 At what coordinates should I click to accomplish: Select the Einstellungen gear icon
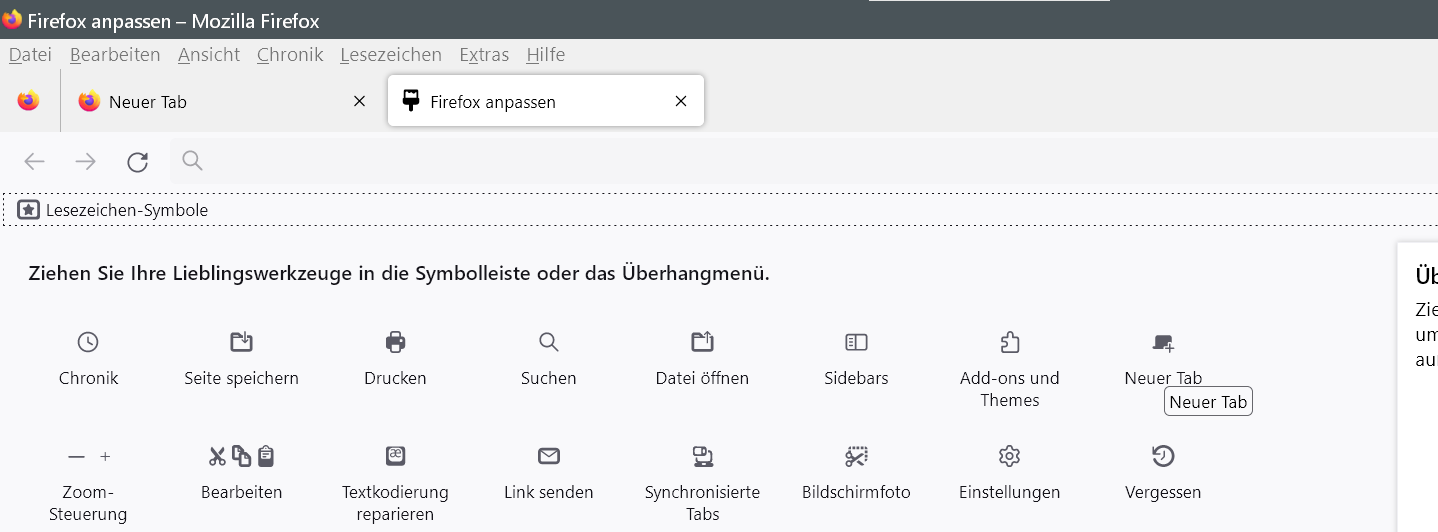(1009, 457)
